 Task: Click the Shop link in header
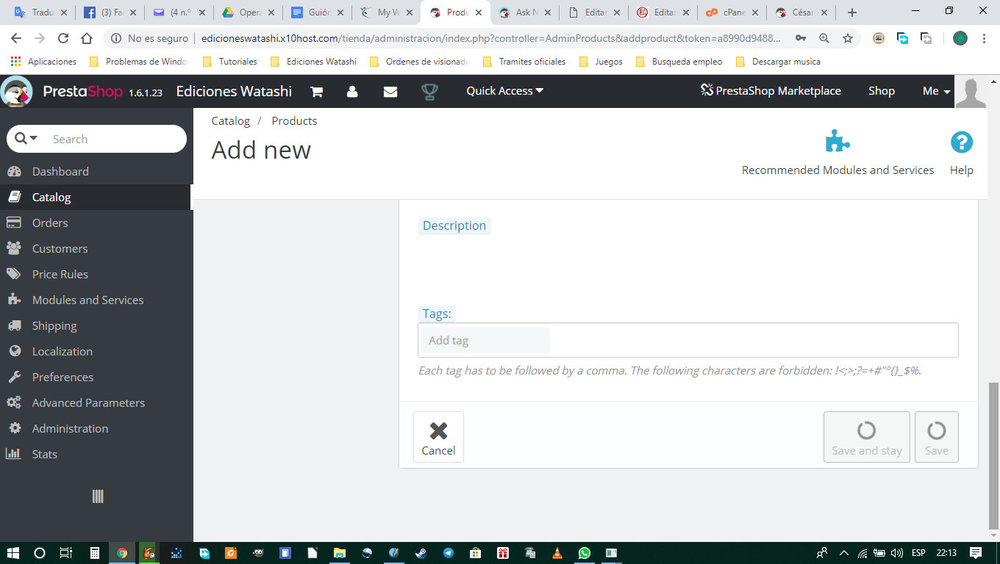[881, 91]
